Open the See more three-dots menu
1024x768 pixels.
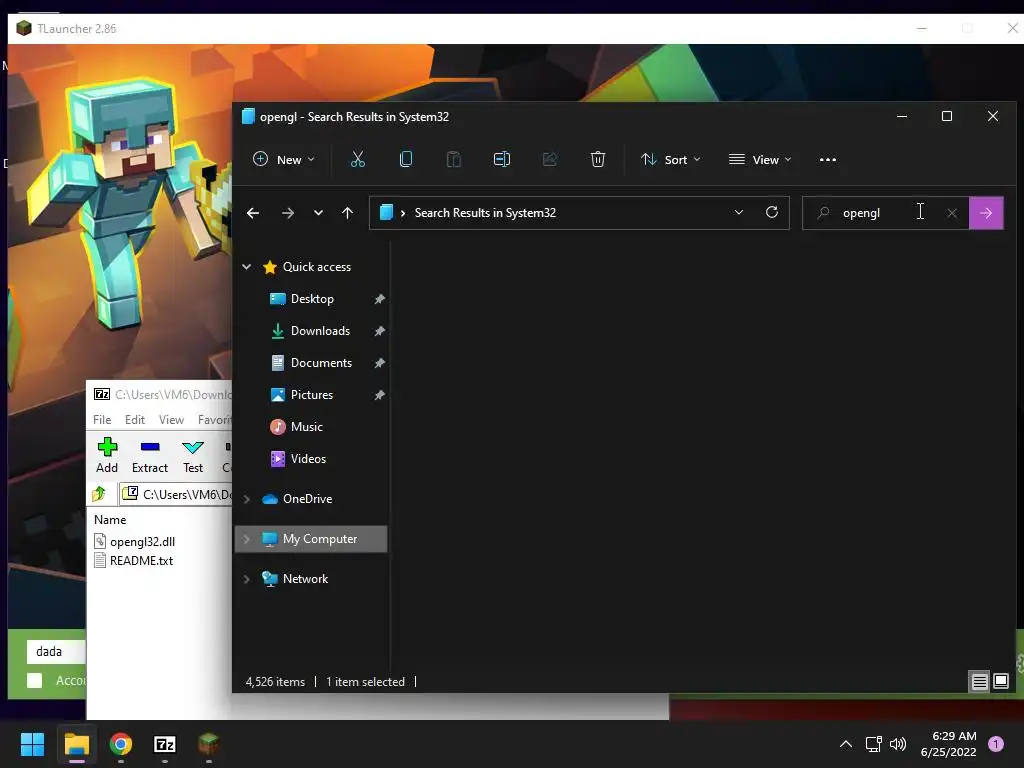coord(827,159)
